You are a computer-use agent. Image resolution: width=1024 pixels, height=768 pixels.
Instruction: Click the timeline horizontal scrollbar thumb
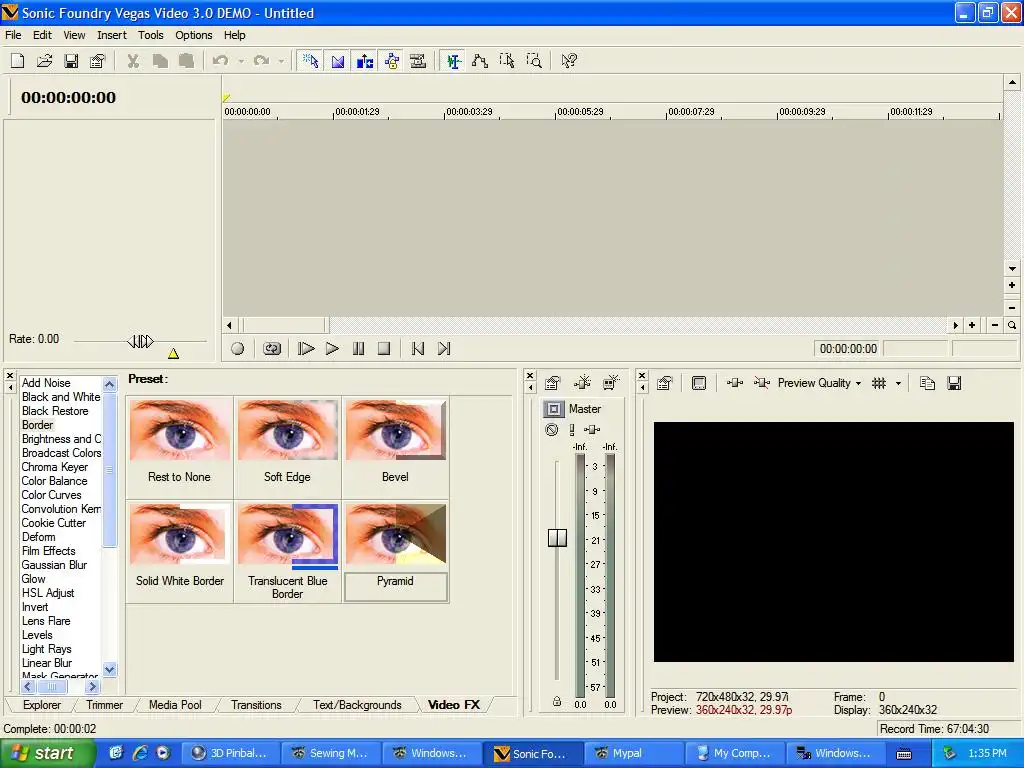coord(285,325)
